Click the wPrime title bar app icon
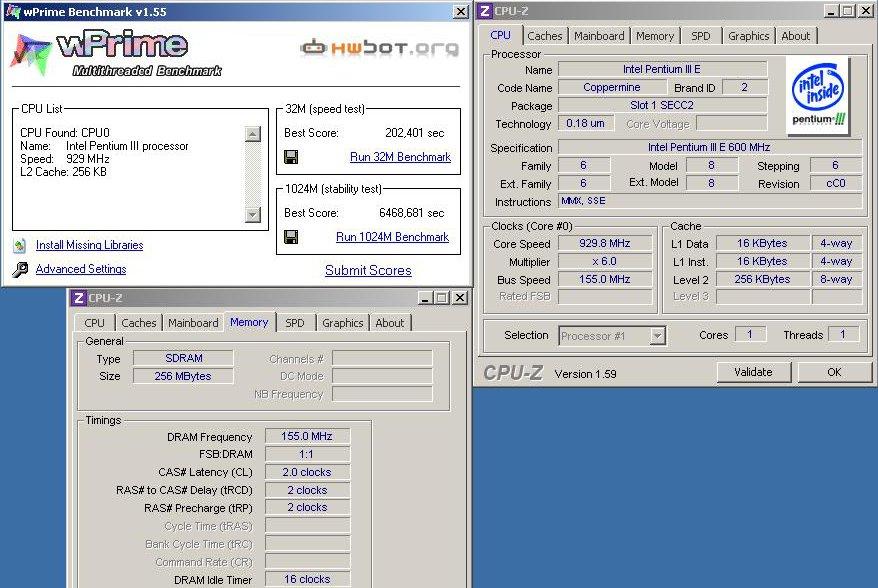Viewport: 878px width, 588px height. [13, 11]
